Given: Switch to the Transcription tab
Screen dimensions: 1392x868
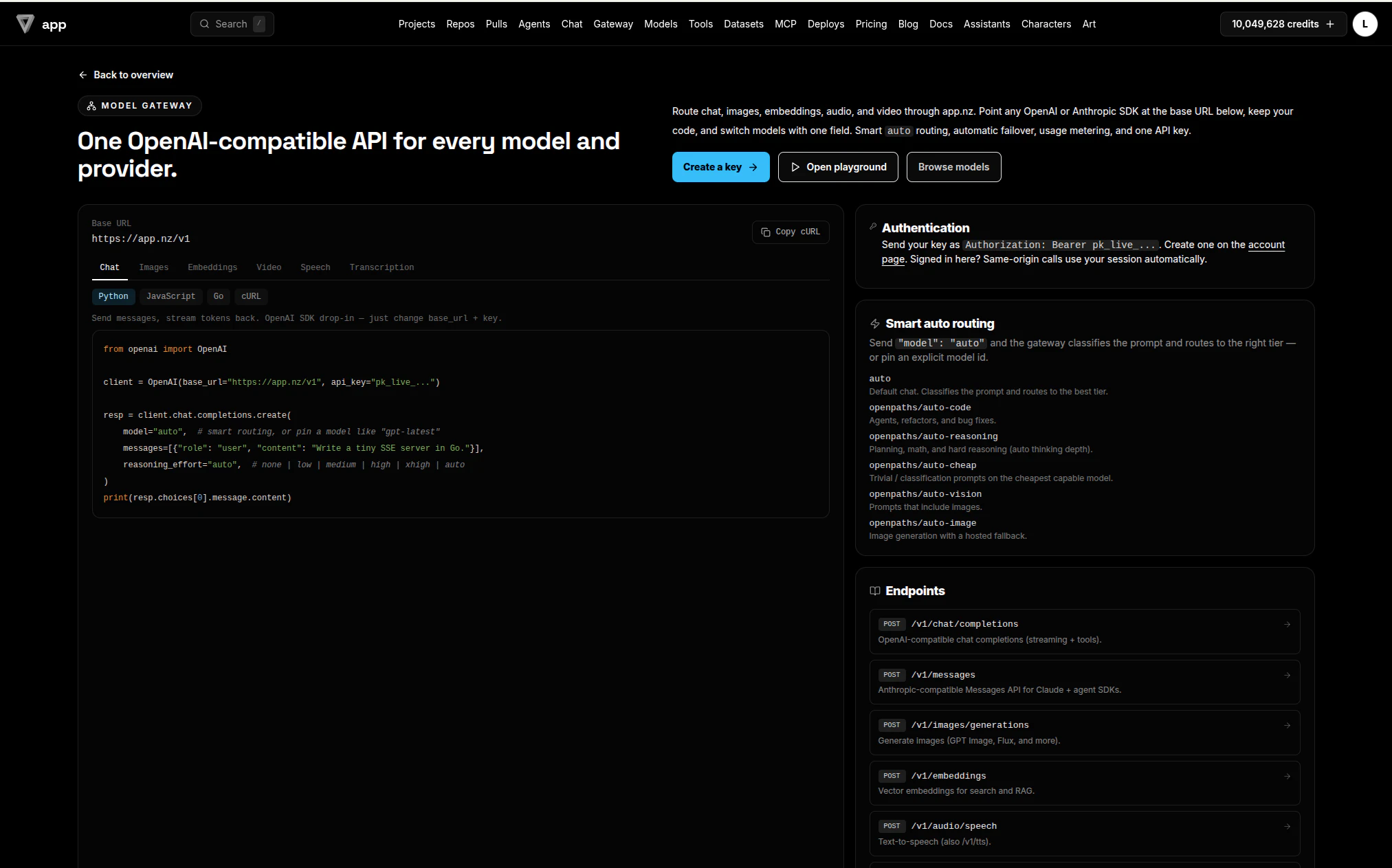Looking at the screenshot, I should click(382, 267).
